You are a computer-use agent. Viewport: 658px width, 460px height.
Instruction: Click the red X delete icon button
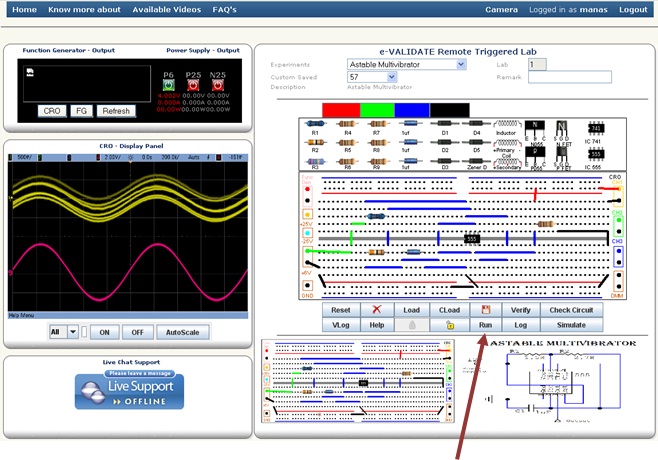click(376, 310)
